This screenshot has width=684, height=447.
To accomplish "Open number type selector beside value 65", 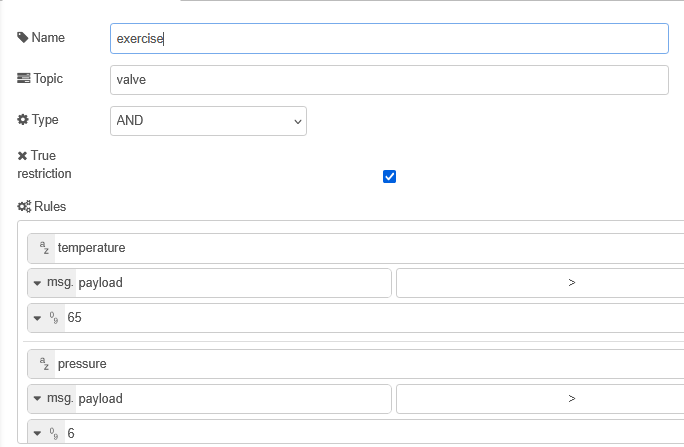I will point(46,319).
